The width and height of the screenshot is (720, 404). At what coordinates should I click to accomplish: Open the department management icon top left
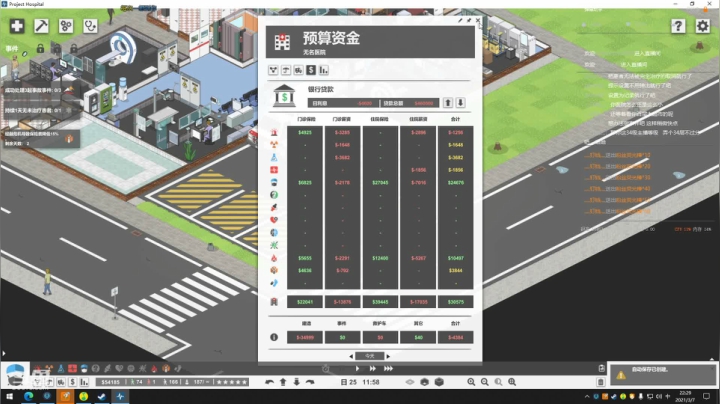pyautogui.click(x=66, y=26)
